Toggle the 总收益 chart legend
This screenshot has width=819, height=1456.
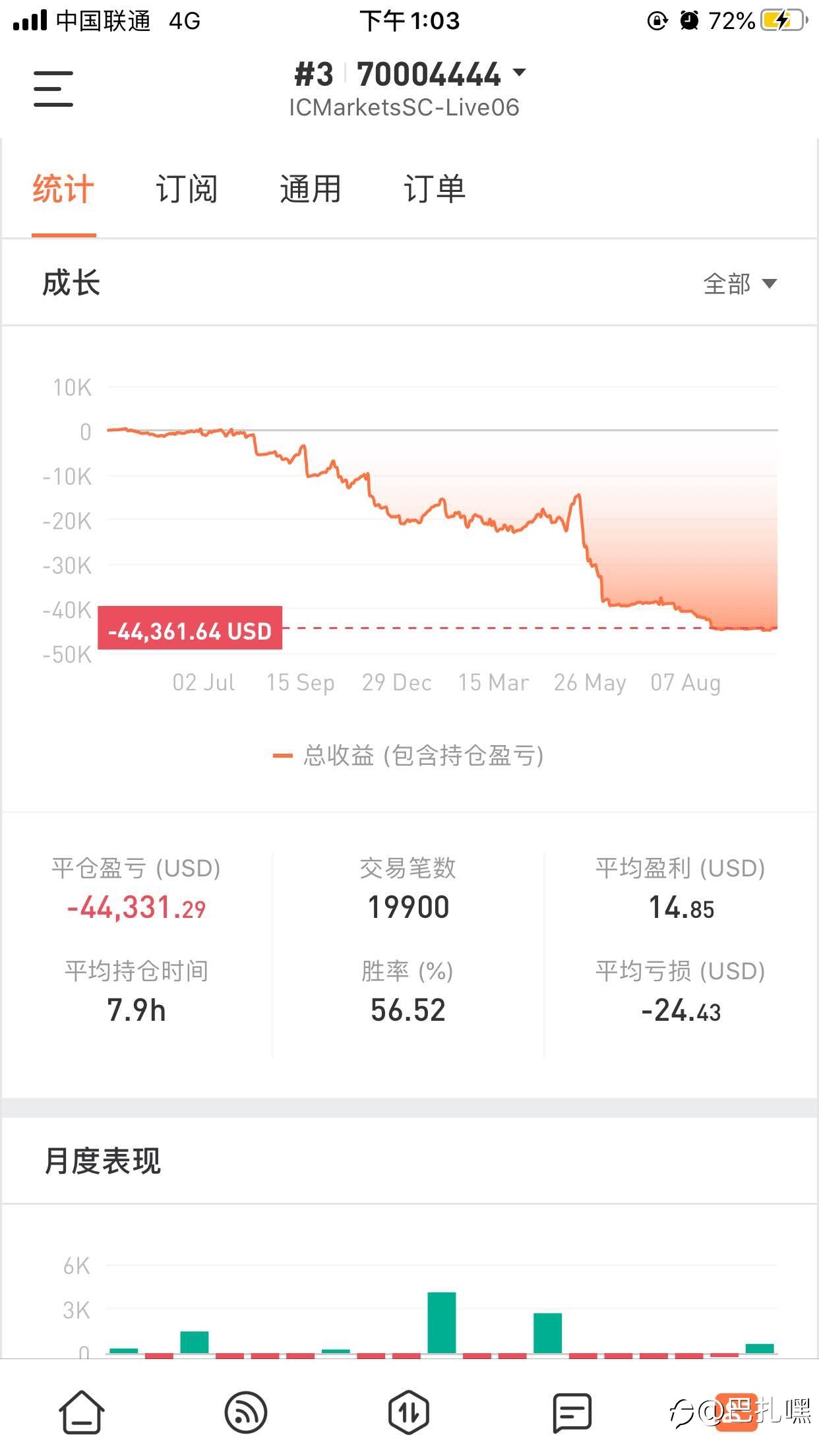click(x=409, y=756)
